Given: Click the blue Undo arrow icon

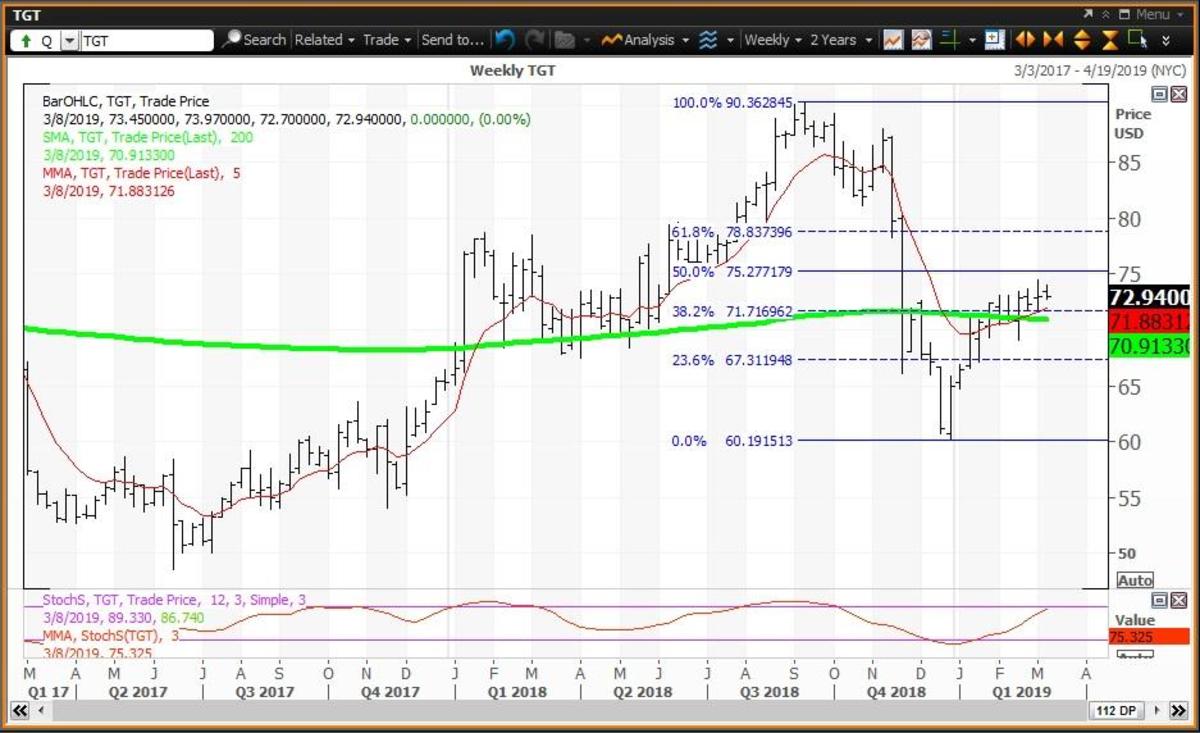Looking at the screenshot, I should (505, 40).
